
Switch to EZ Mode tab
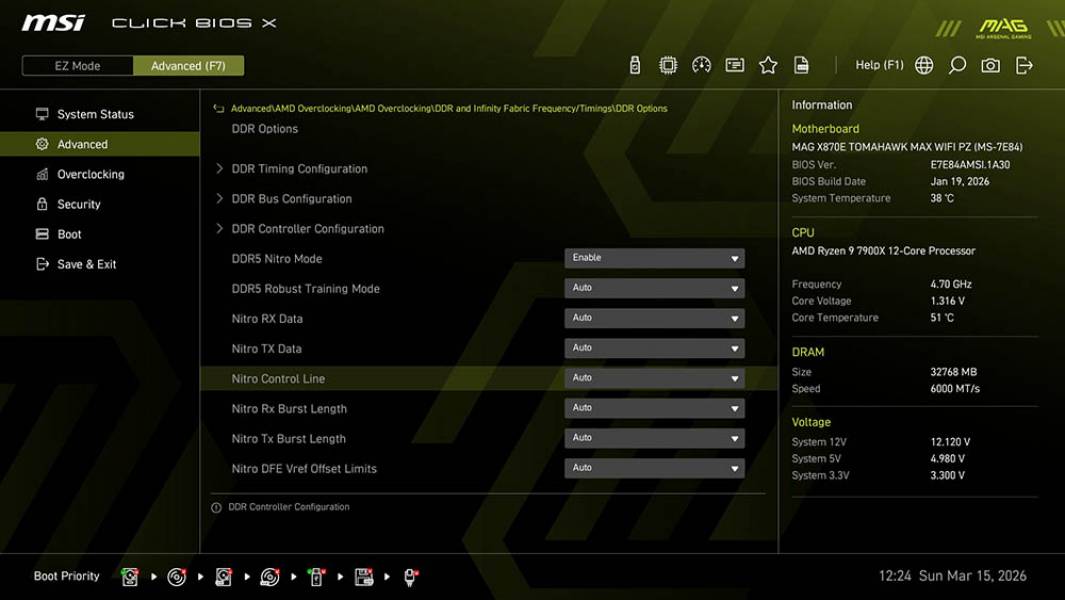click(76, 65)
